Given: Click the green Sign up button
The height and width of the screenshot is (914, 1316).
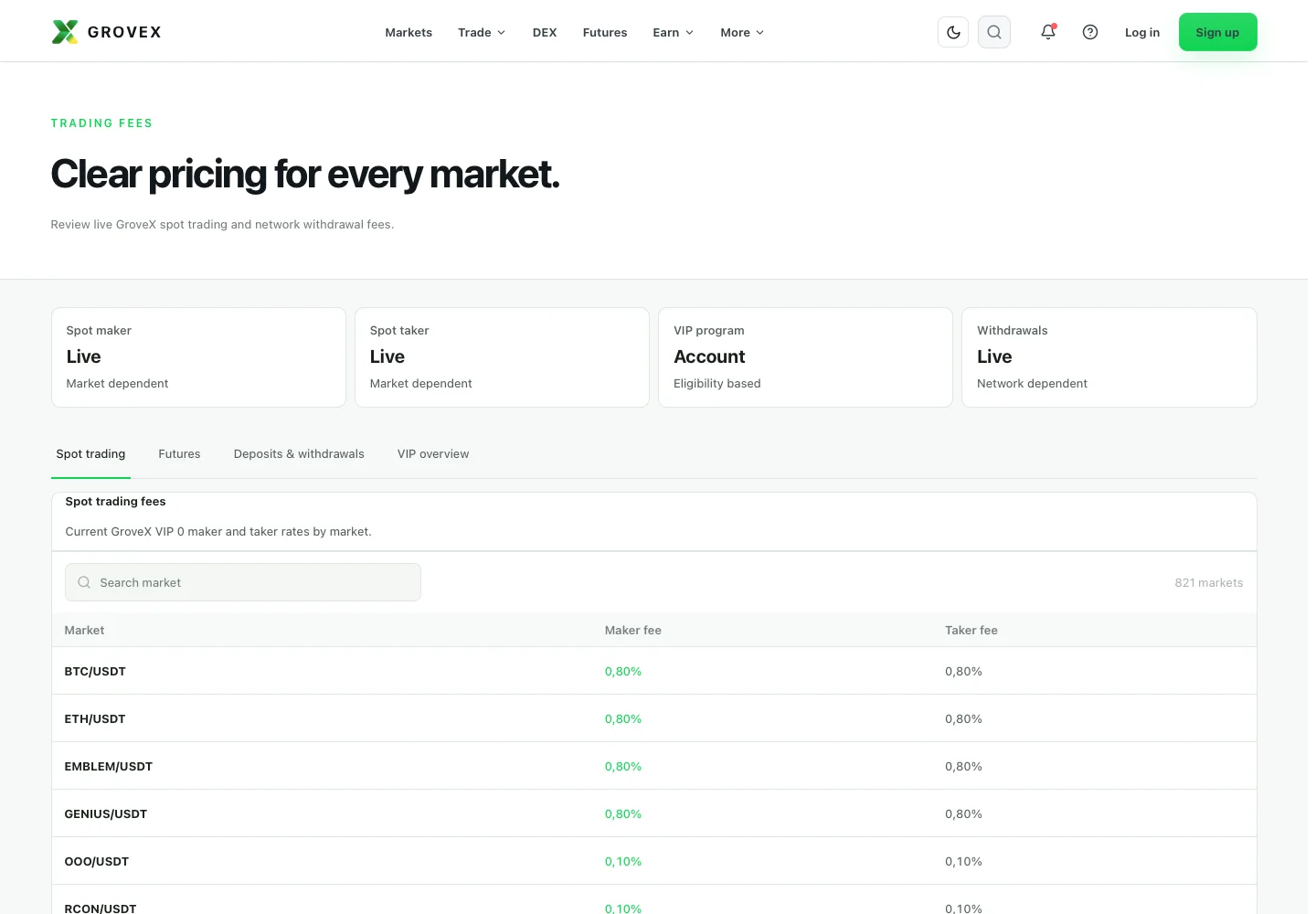Looking at the screenshot, I should [1218, 32].
